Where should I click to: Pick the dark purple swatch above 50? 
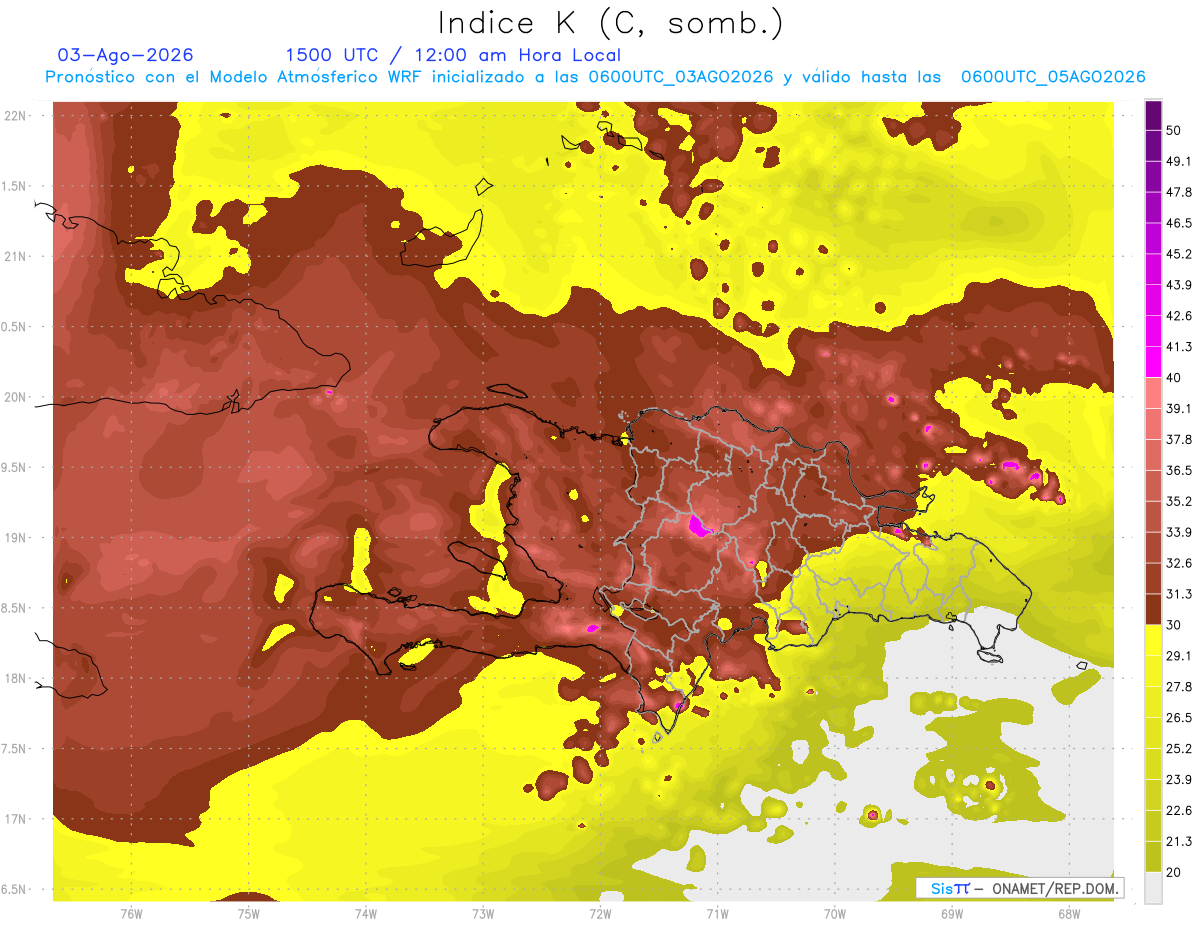click(1153, 115)
